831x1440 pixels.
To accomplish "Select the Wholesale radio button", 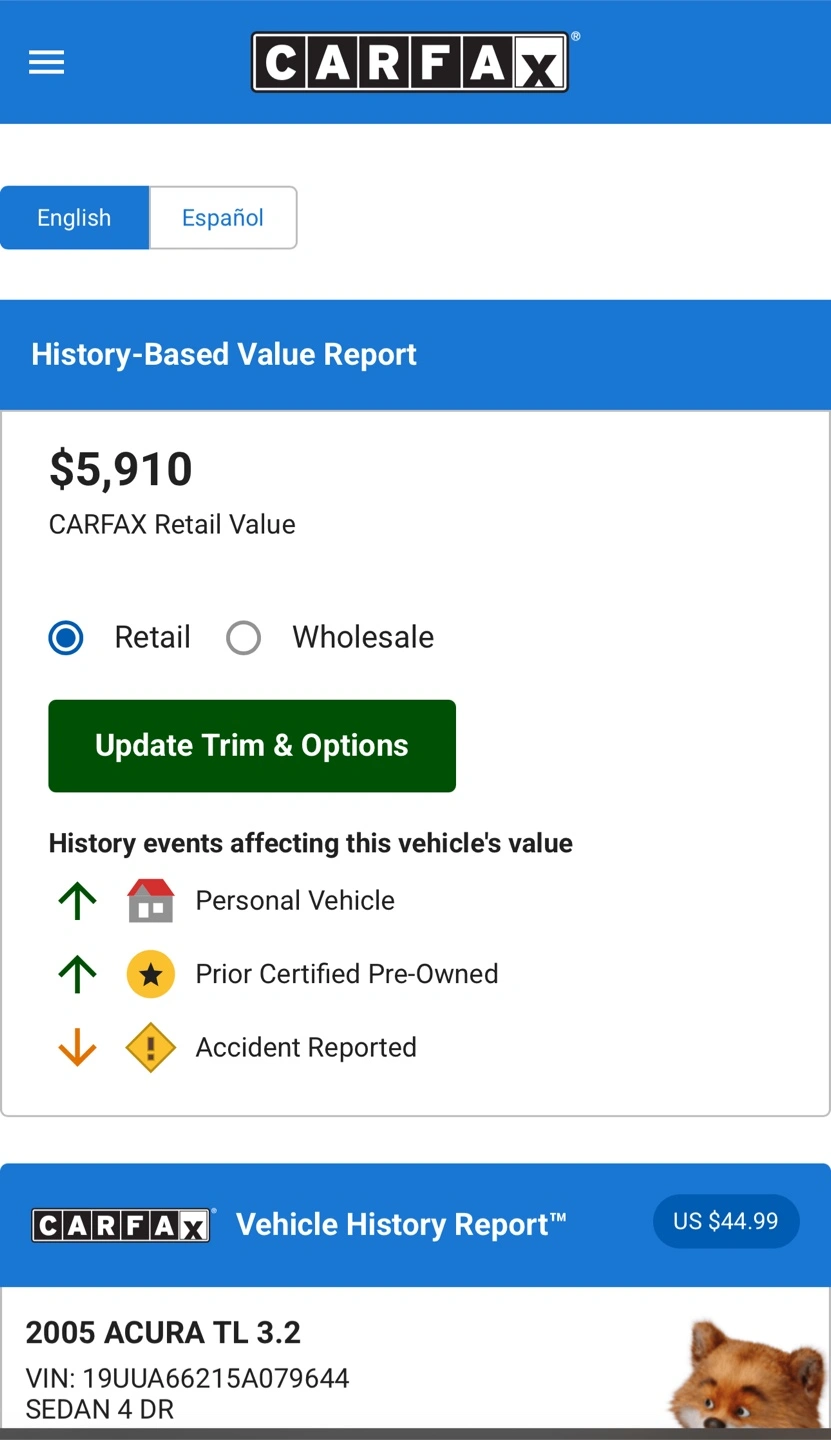I will (244, 637).
